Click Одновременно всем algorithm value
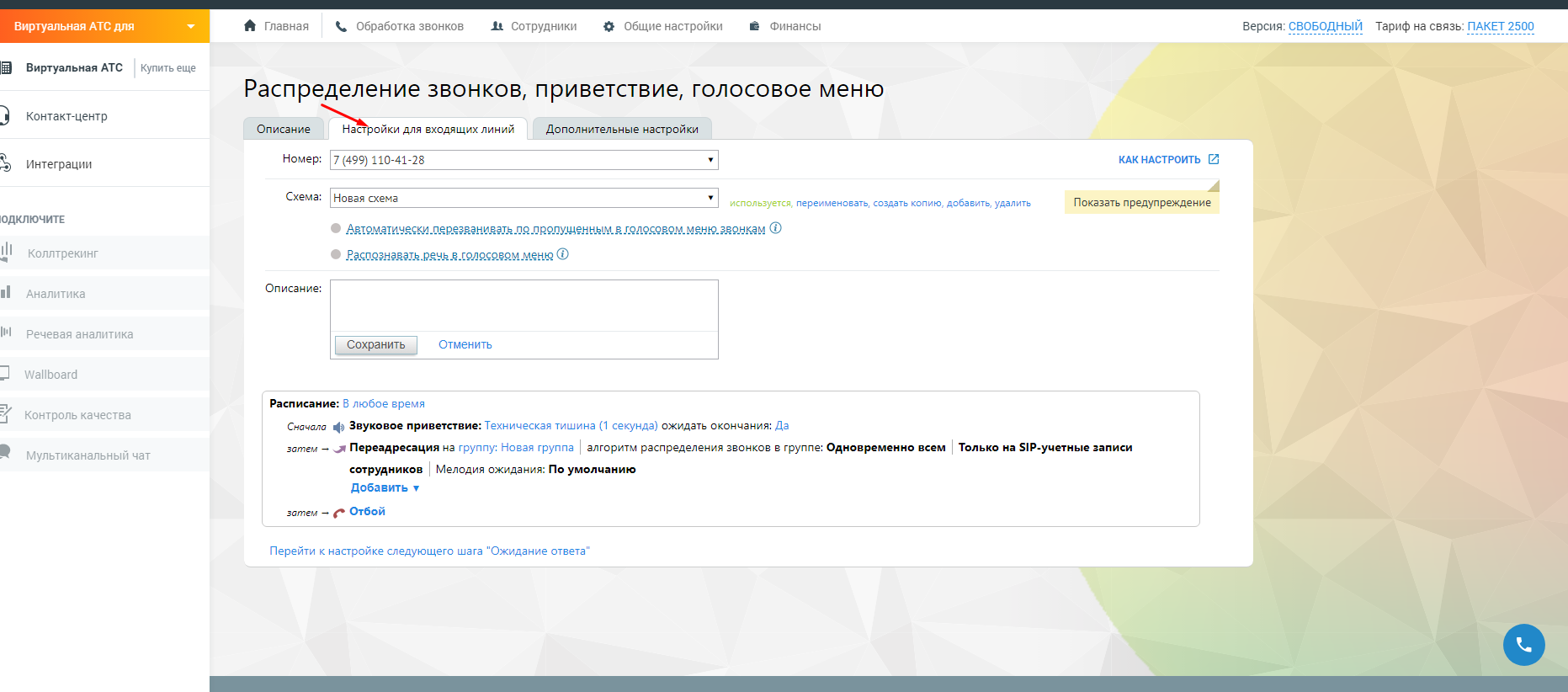 tap(885, 447)
